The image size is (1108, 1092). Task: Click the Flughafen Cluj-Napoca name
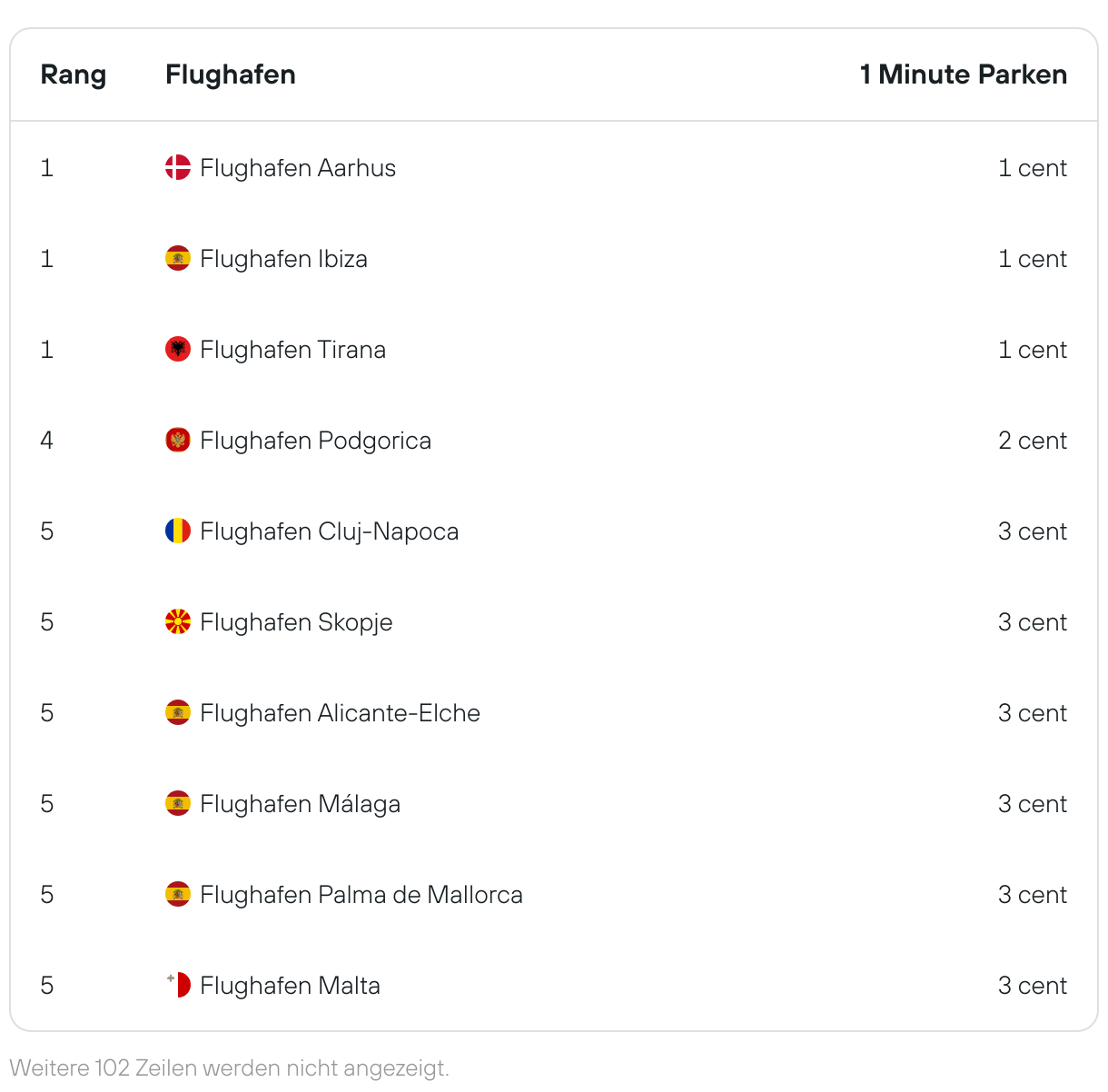tap(330, 531)
